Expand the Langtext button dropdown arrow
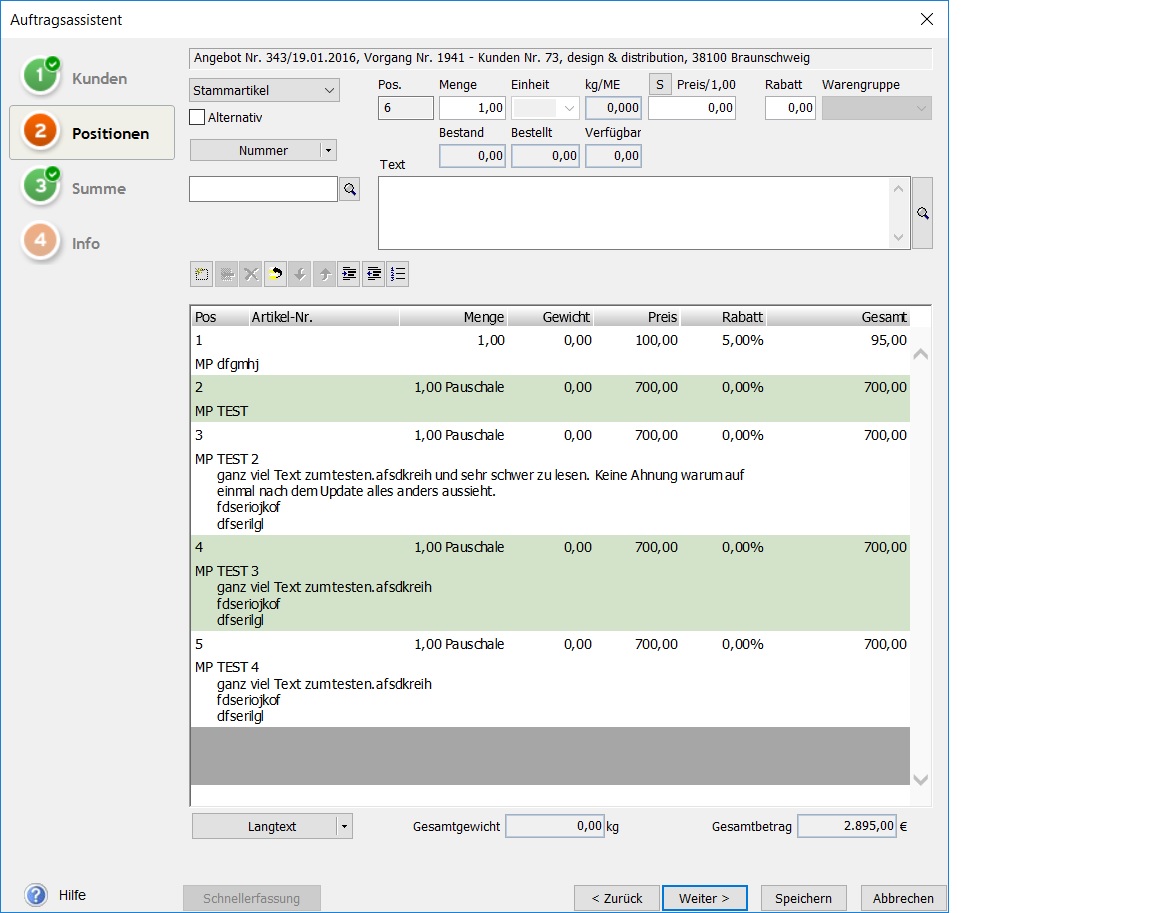The image size is (1152, 913). [344, 826]
